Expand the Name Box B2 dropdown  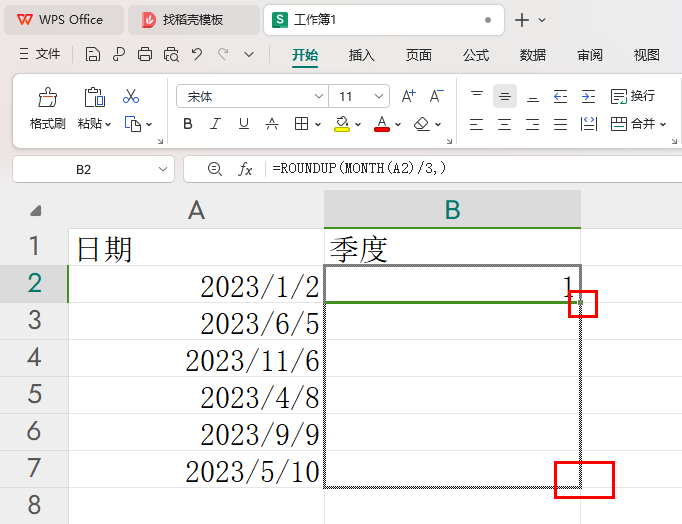pos(163,169)
